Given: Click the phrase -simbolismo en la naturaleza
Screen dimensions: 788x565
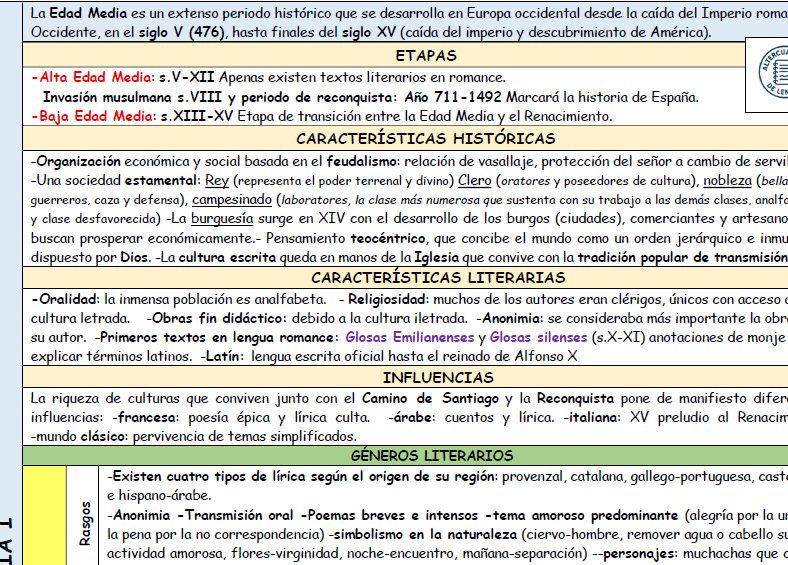Looking at the screenshot, I should coord(422,534).
